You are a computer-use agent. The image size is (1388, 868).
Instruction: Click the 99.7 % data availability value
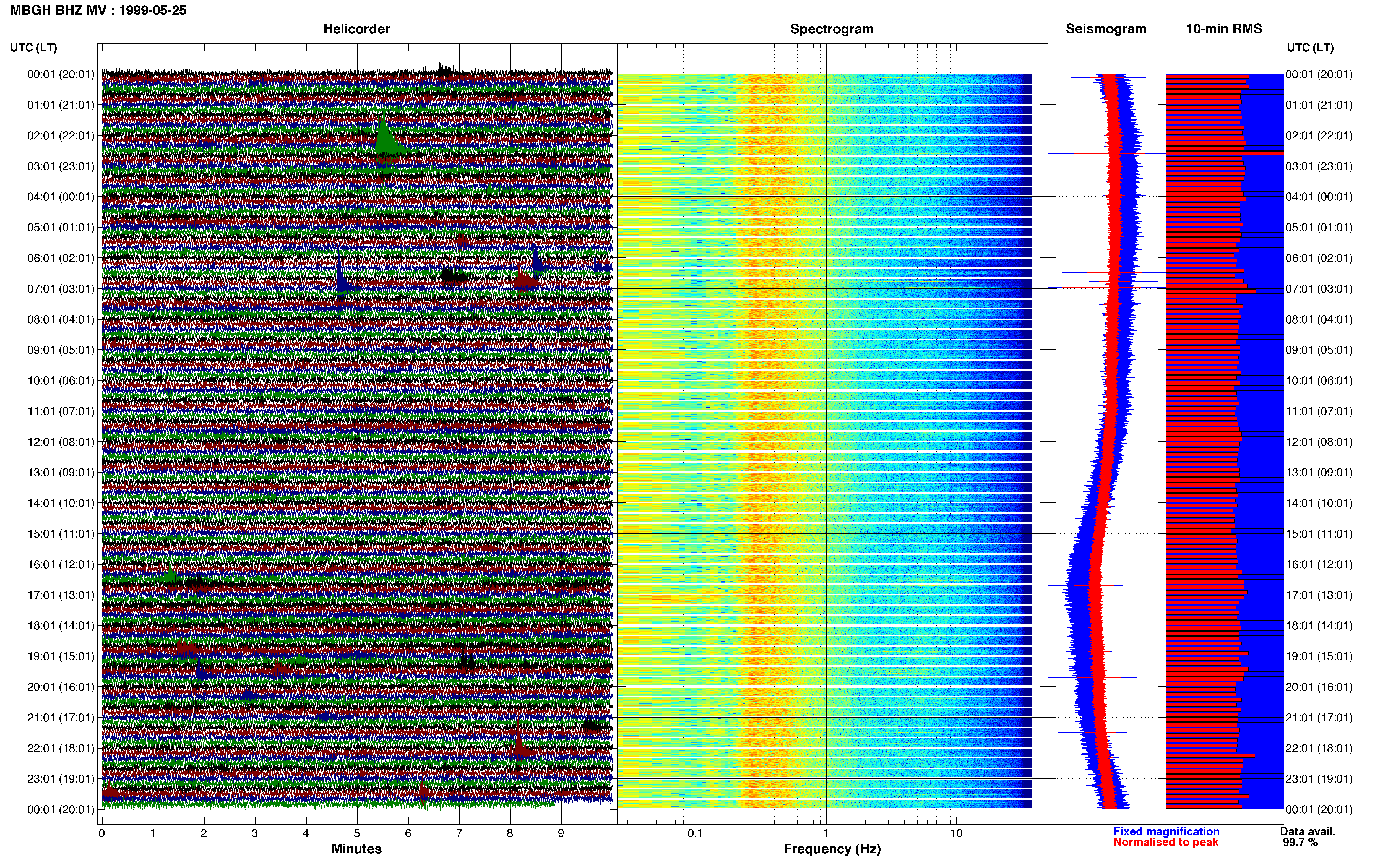(x=1300, y=842)
